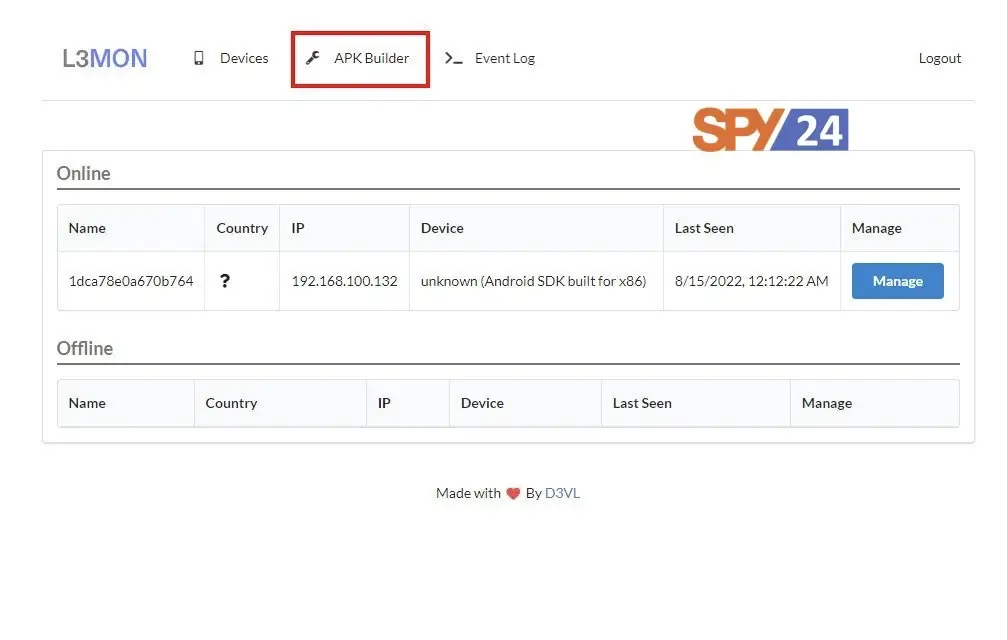1007x640 pixels.
Task: Open the Devices menu item
Action: (244, 58)
